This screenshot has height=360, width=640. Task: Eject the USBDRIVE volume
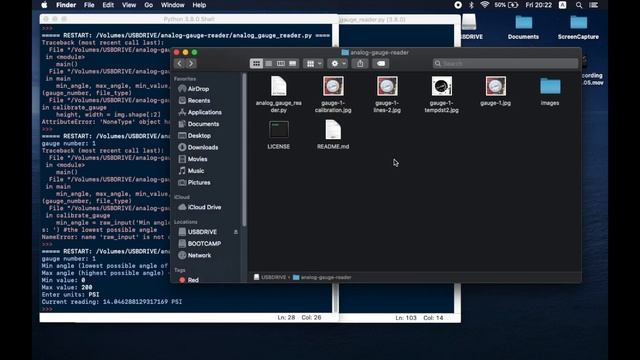[236, 232]
